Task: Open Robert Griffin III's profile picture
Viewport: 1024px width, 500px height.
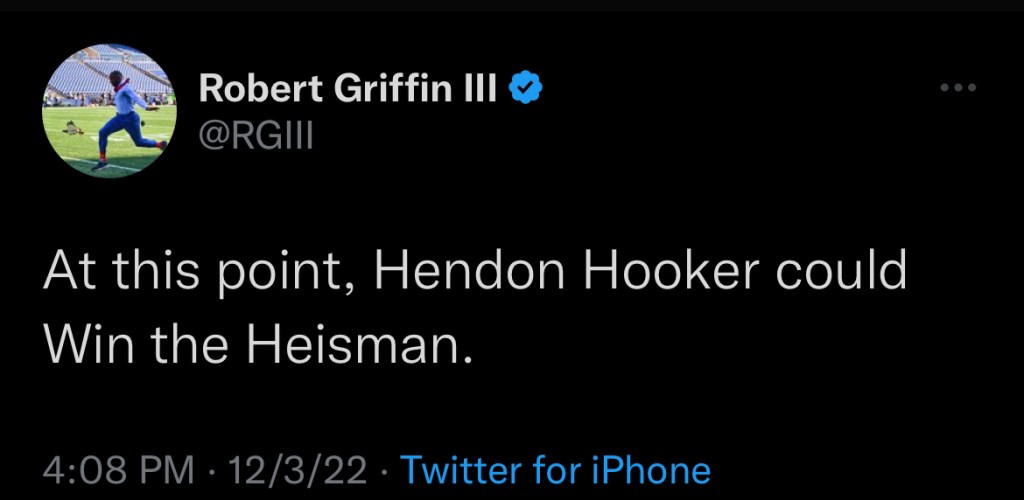Action: (110, 111)
